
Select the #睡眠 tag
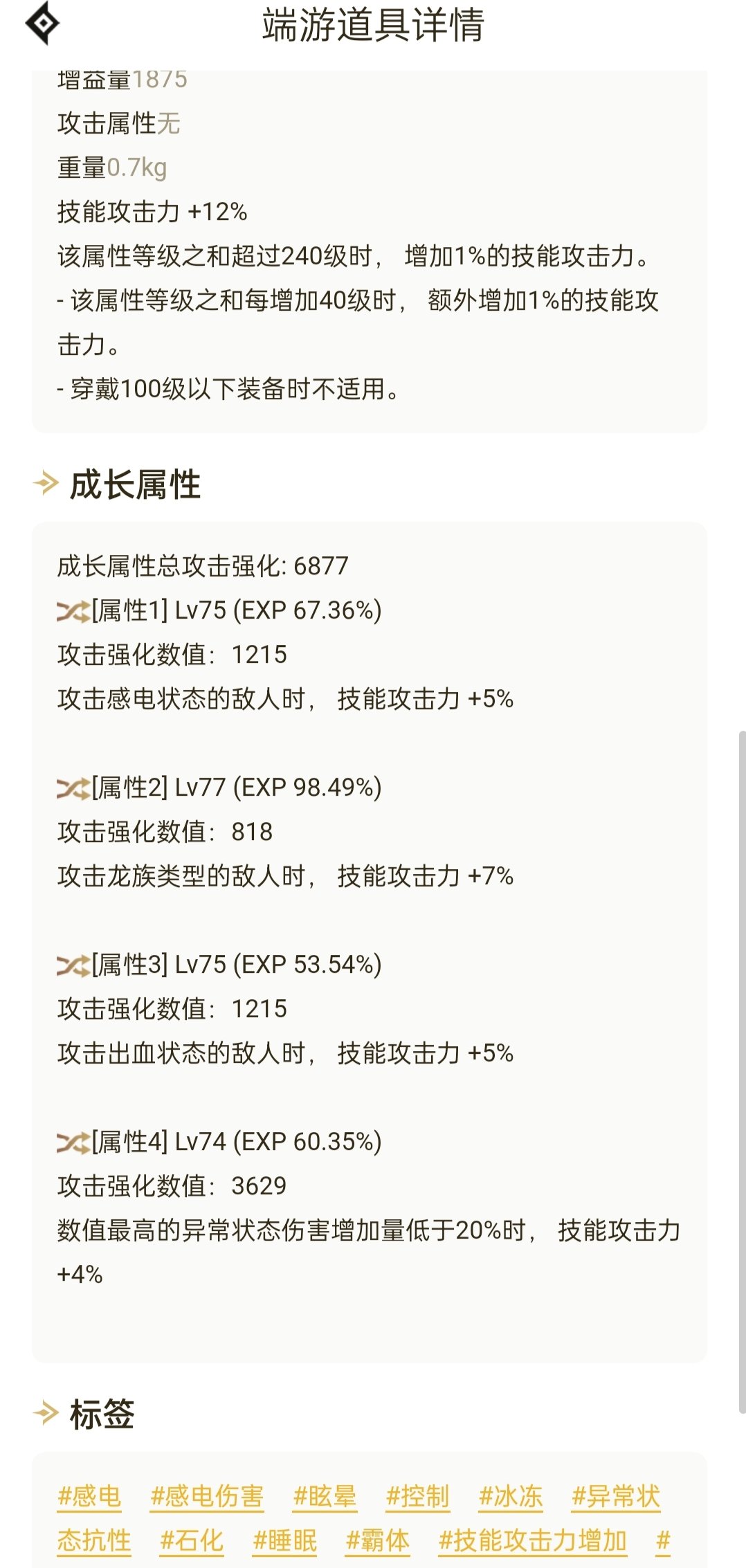285,1541
